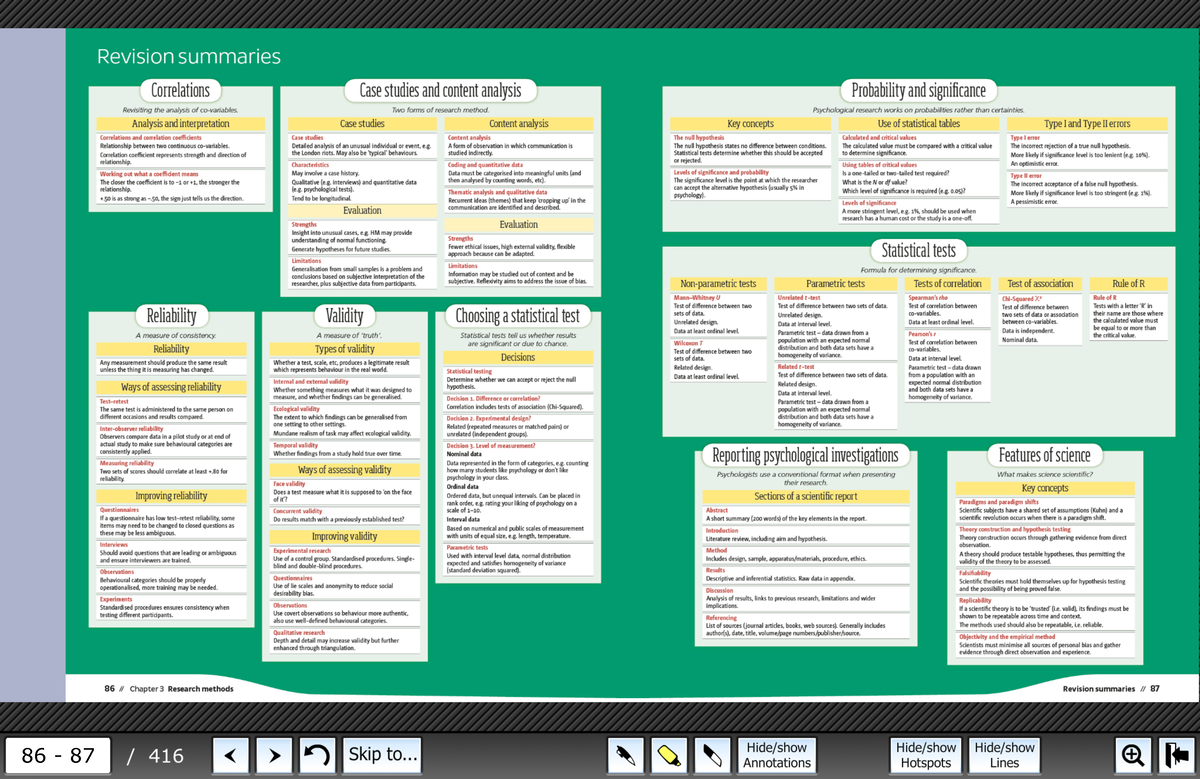
Task: Click the 'Features of science' heading
Action: coord(1045,456)
